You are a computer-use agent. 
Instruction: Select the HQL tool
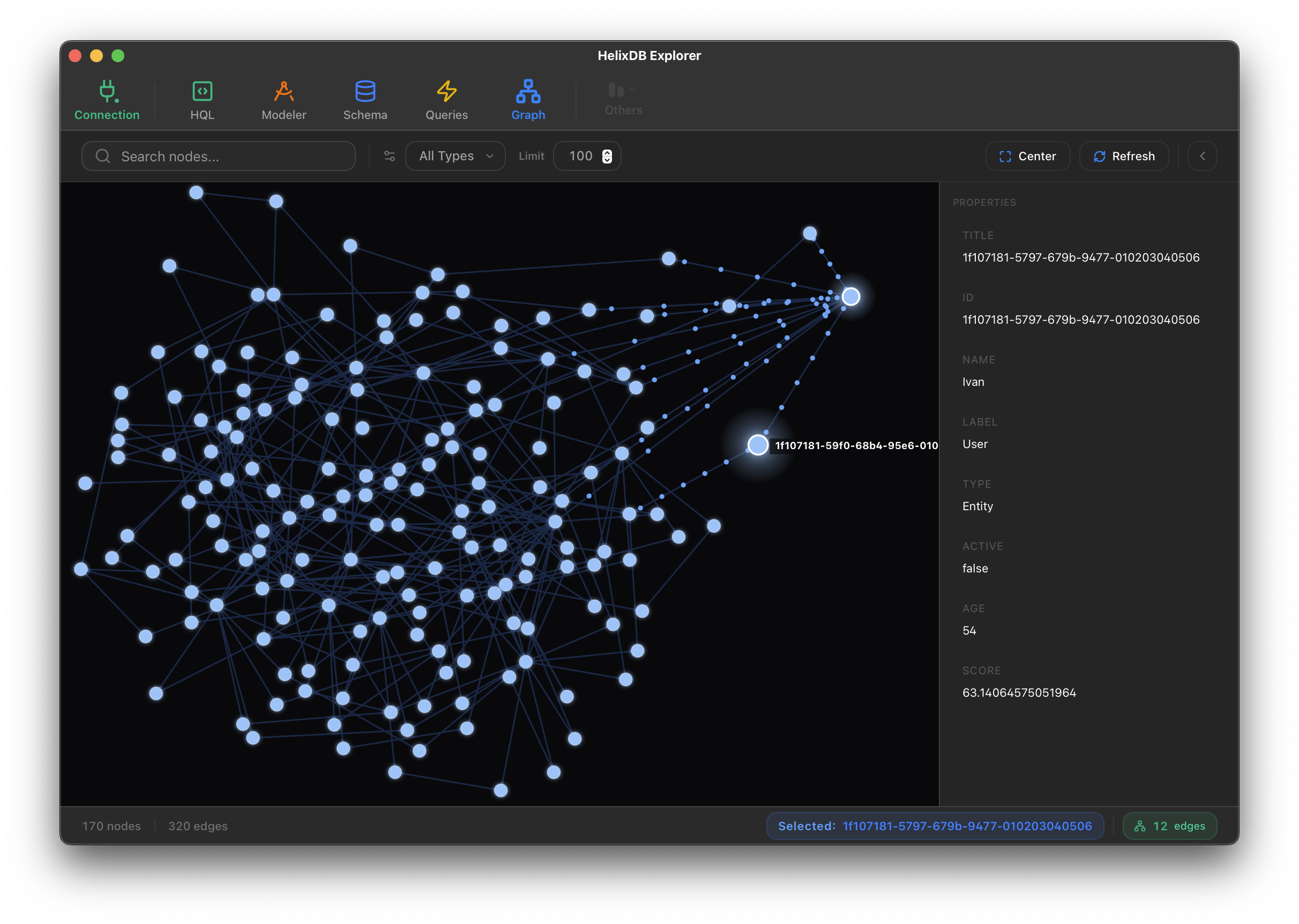pyautogui.click(x=202, y=100)
